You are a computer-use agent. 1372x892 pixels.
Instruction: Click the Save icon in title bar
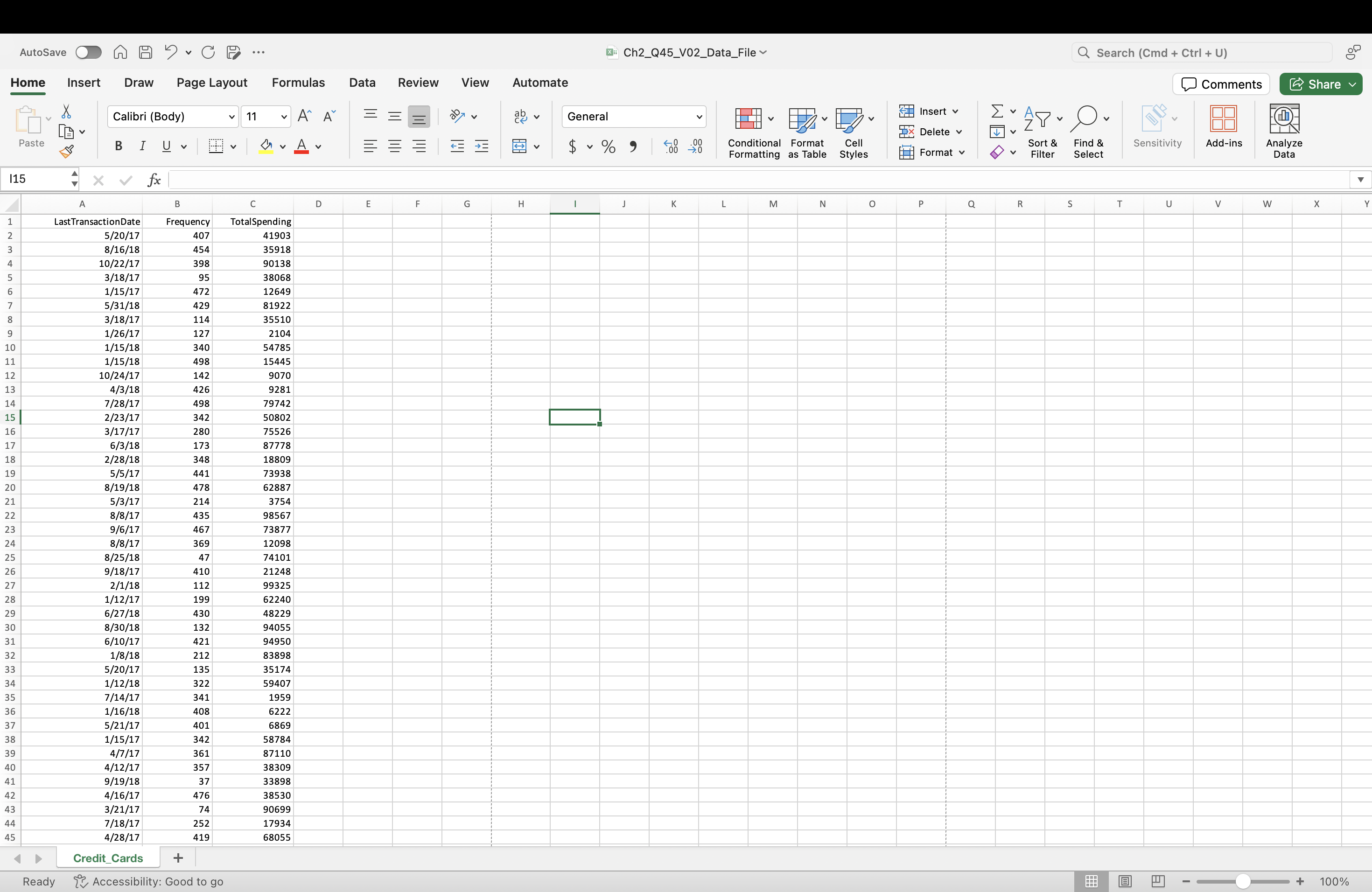146,52
